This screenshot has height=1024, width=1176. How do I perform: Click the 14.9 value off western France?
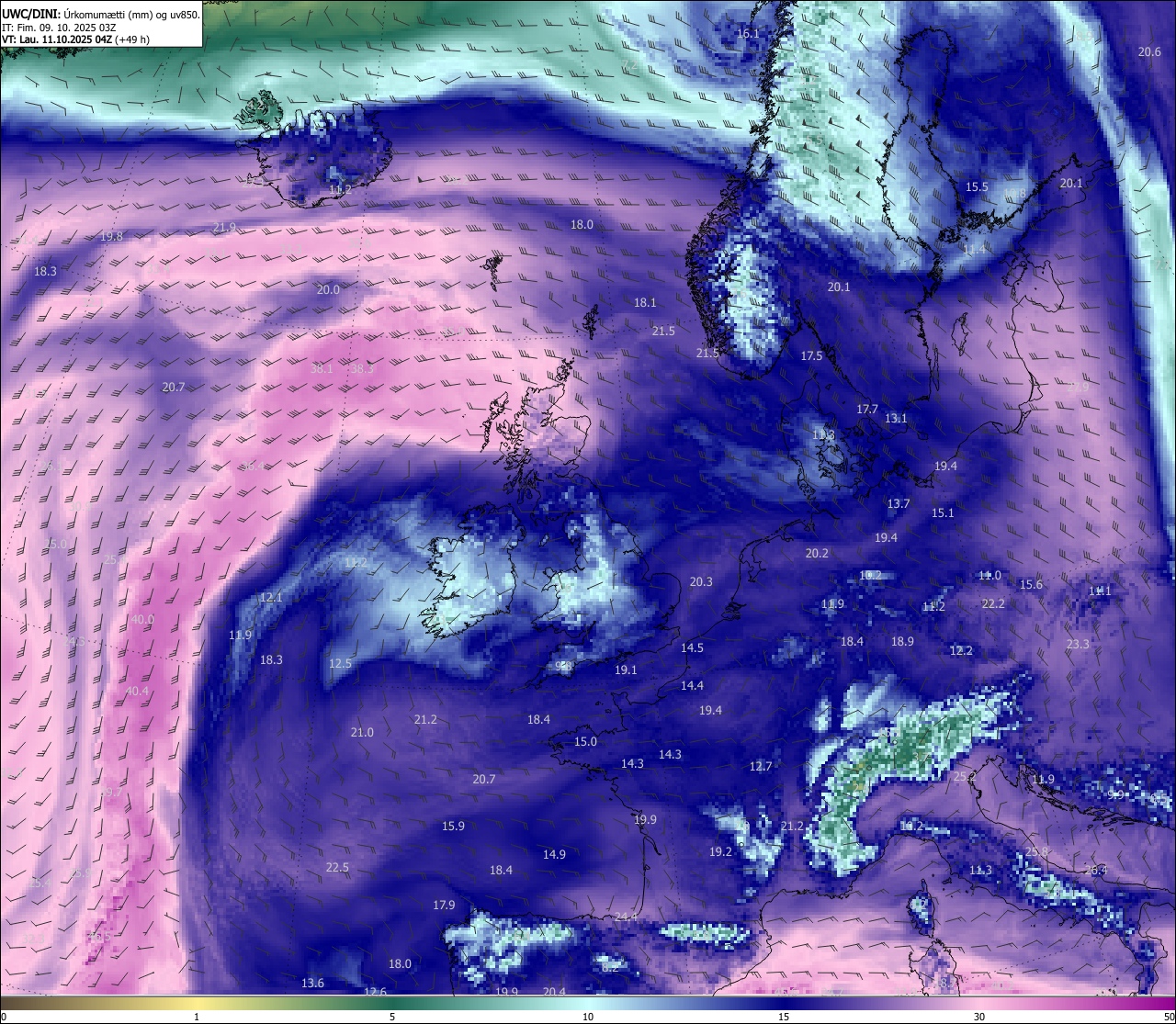pyautogui.click(x=554, y=855)
